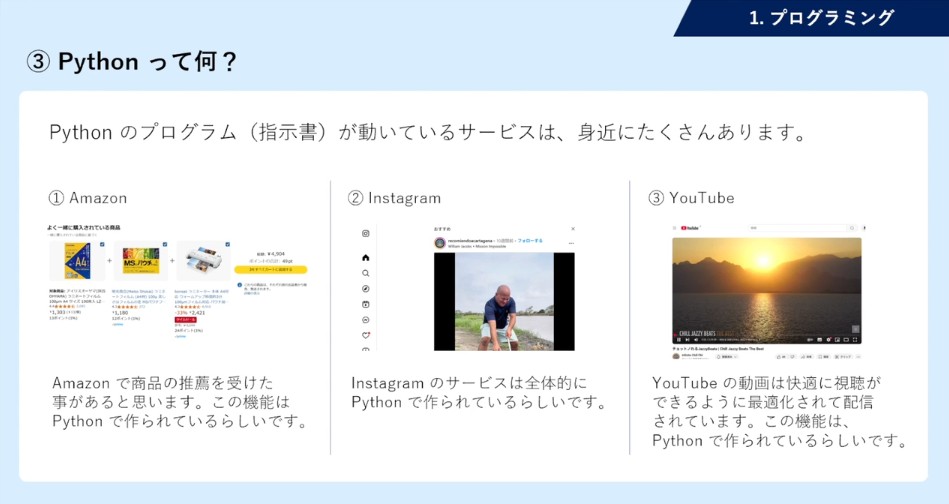
Task: Click the yellow add-all-to-cart Amazon button
Action: [x=271, y=269]
